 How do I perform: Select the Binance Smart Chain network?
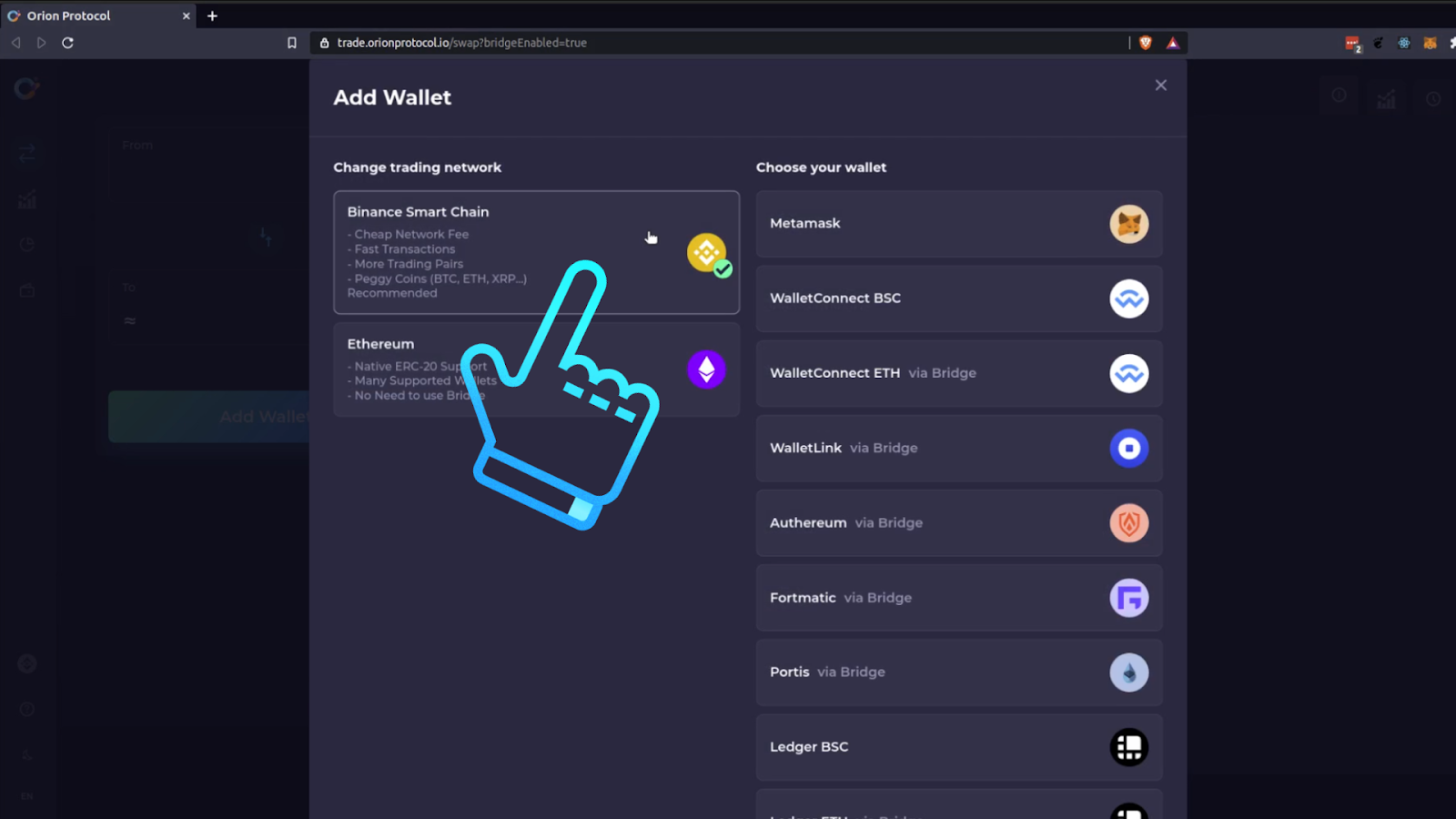(x=536, y=252)
